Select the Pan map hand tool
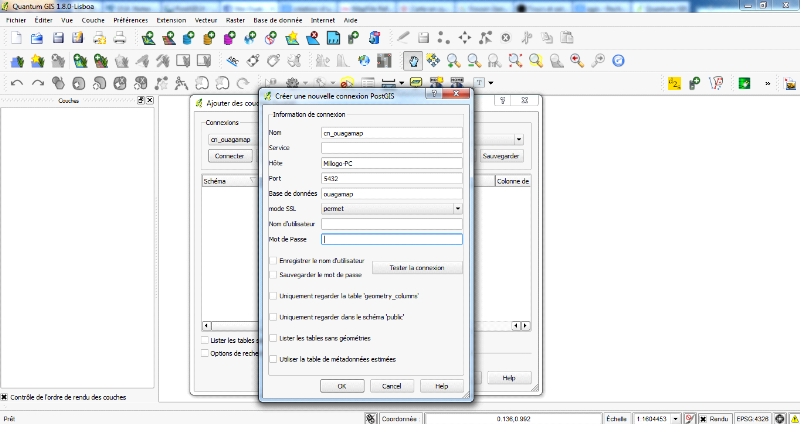The height and width of the screenshot is (424, 800). pos(413,60)
